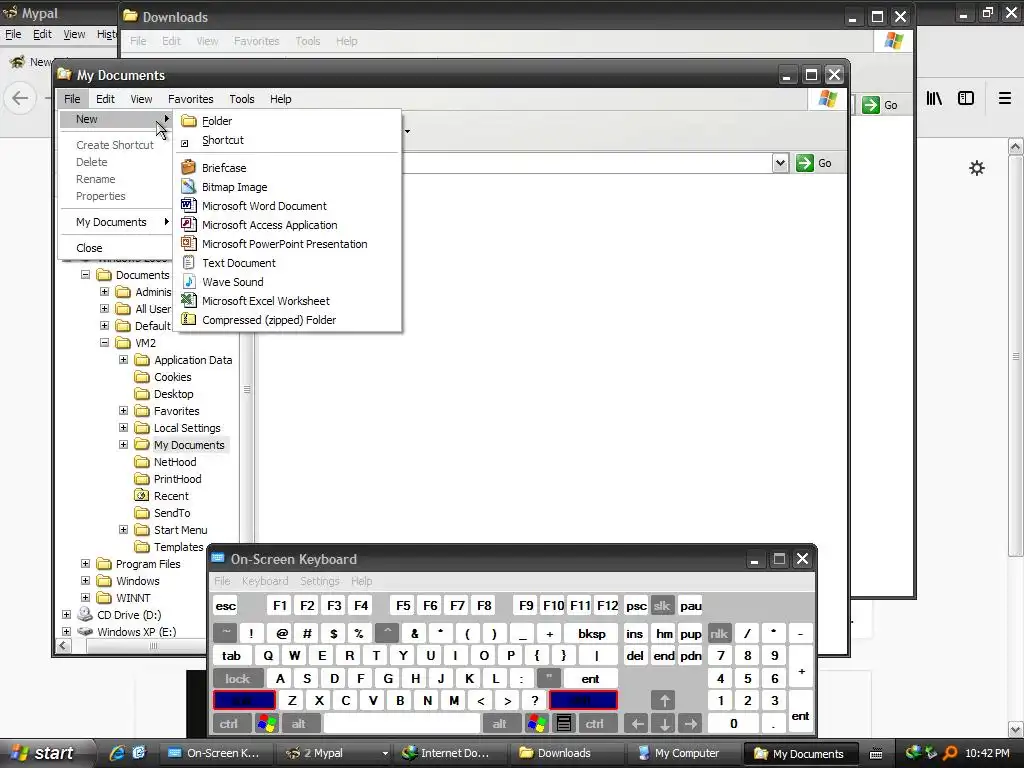Switch to the Downloads taskbar button
The height and width of the screenshot is (768, 1024).
[566, 753]
